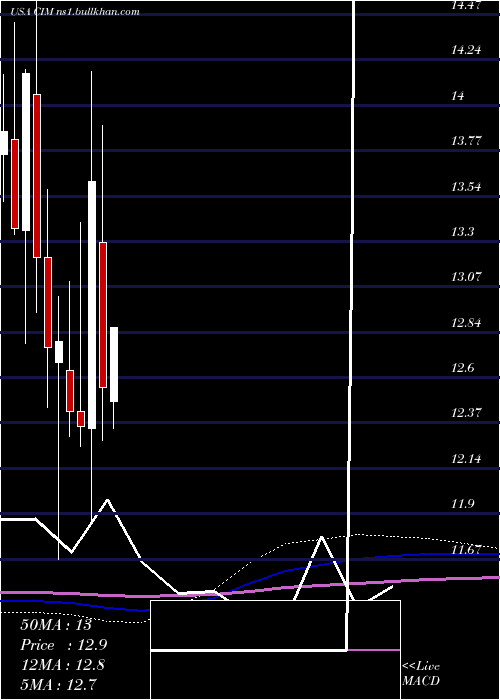Screen dimensions: 500x700
Task: Click the 14.24 price axis label
Action: click(466, 50)
